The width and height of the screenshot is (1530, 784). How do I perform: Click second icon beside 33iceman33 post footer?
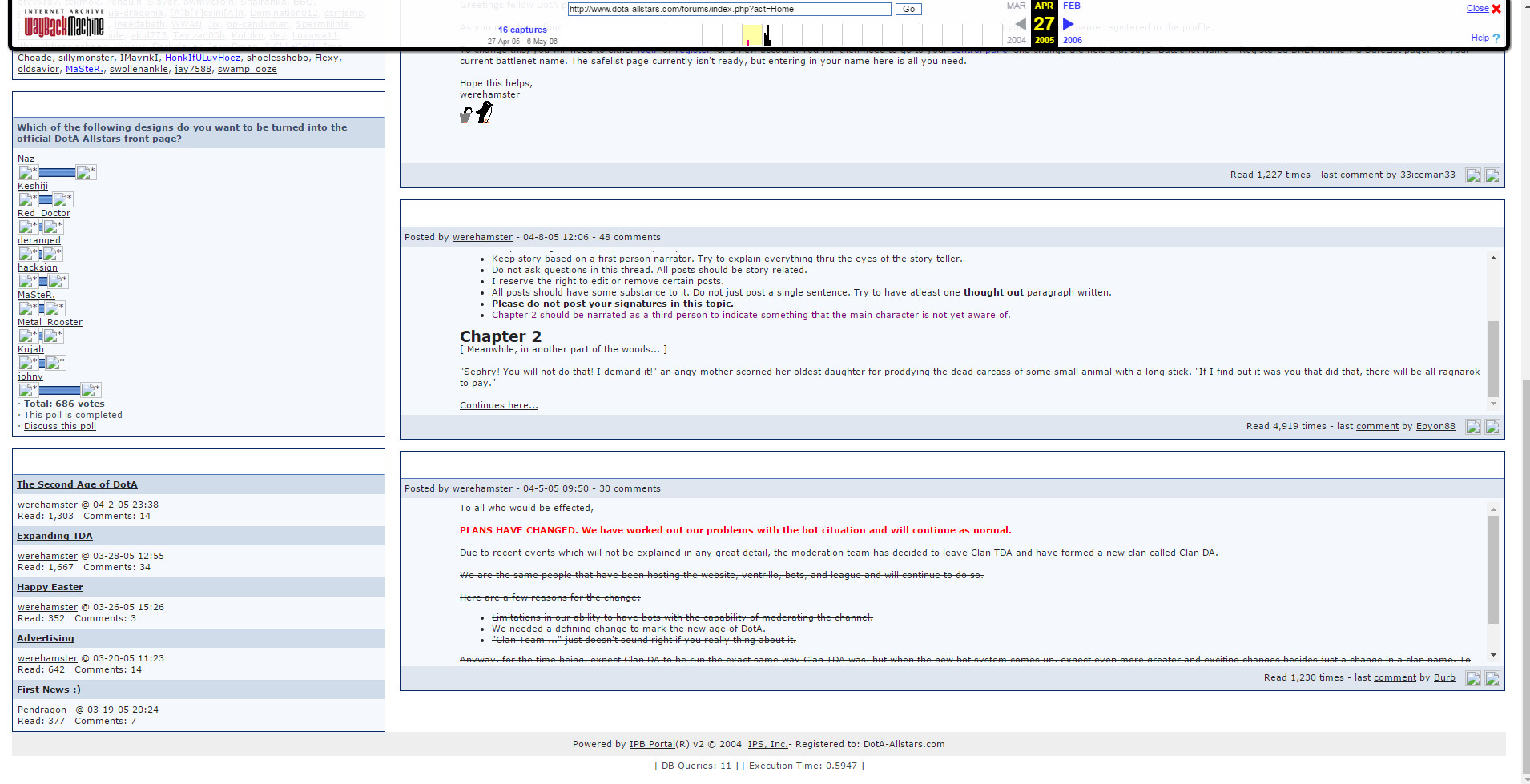[x=1492, y=175]
